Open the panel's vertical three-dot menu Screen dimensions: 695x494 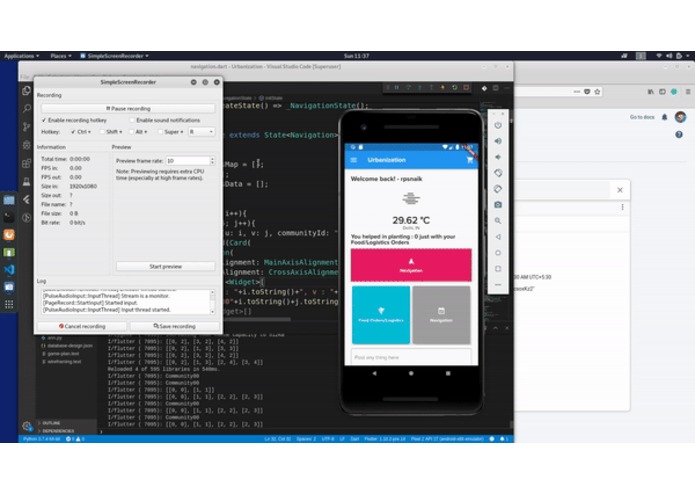(x=623, y=207)
